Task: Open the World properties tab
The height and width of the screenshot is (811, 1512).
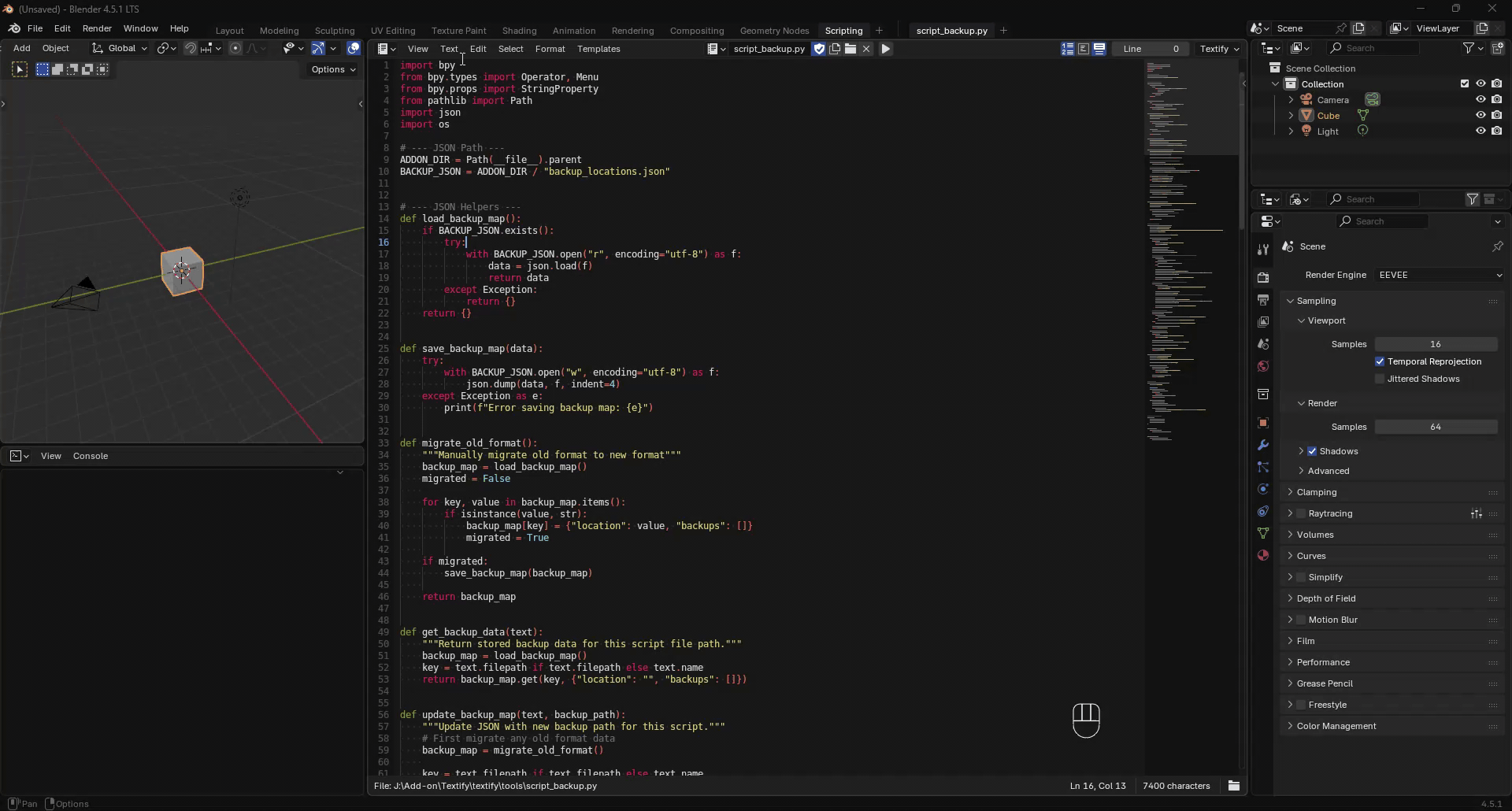Action: [x=1263, y=366]
